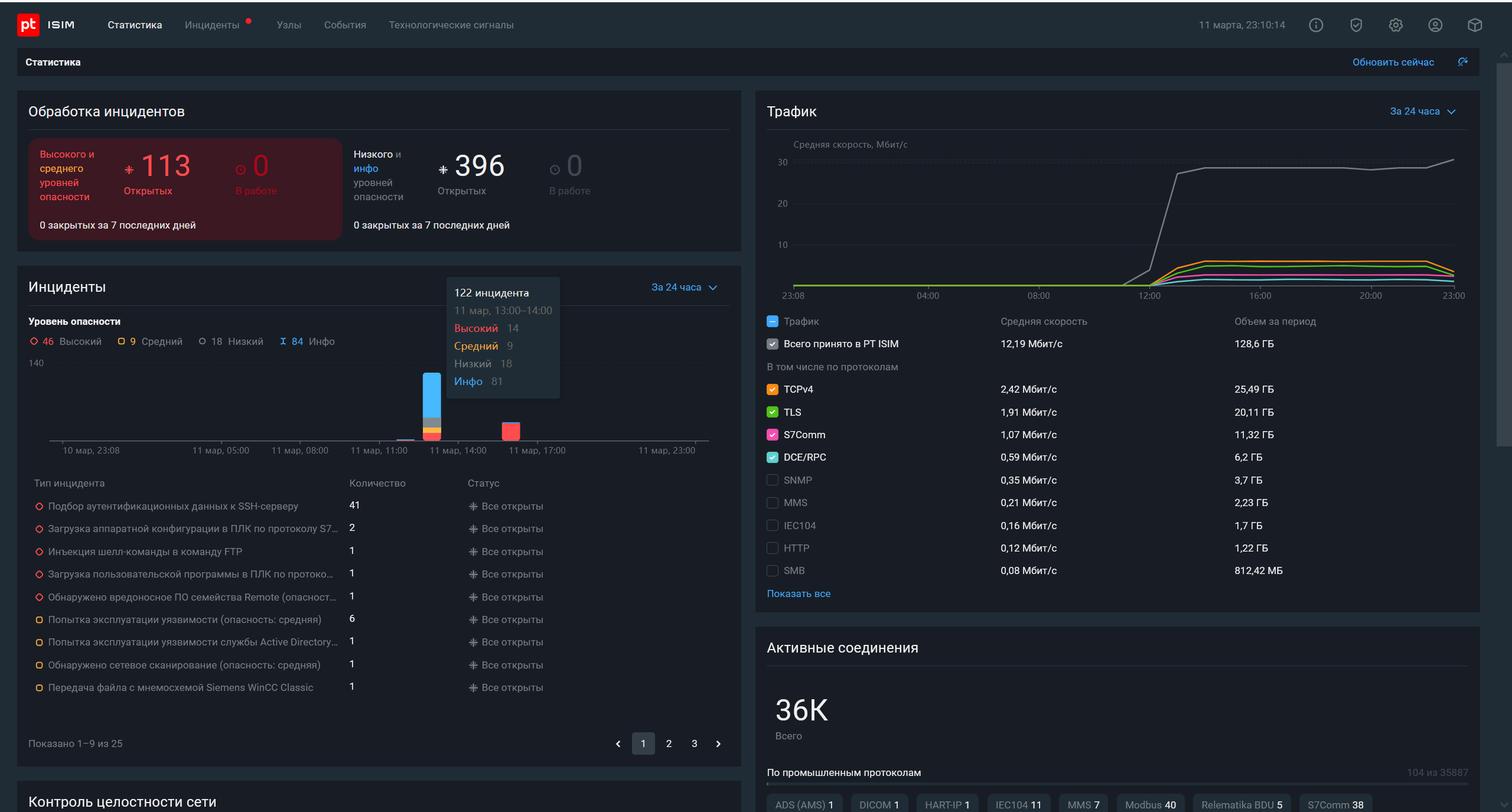Go to incidents page 2
Image resolution: width=1512 pixels, height=812 pixels.
[x=669, y=743]
